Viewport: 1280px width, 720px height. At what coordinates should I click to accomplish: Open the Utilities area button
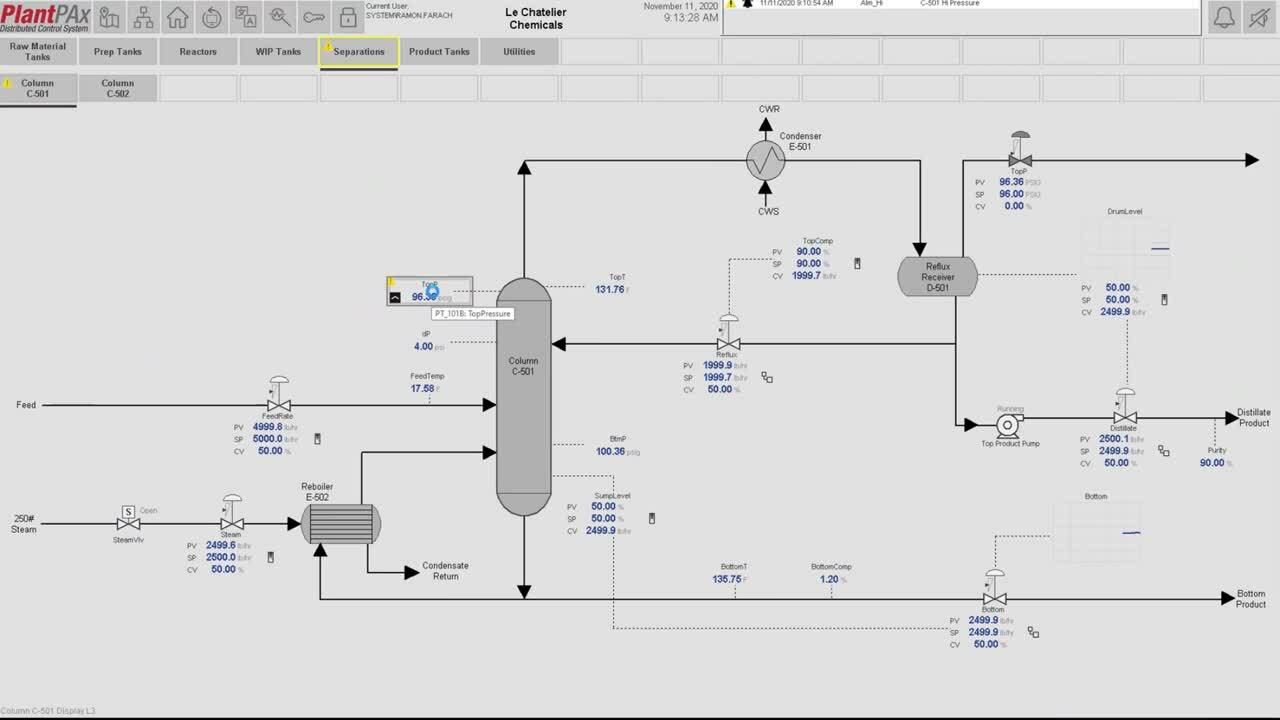click(x=519, y=52)
